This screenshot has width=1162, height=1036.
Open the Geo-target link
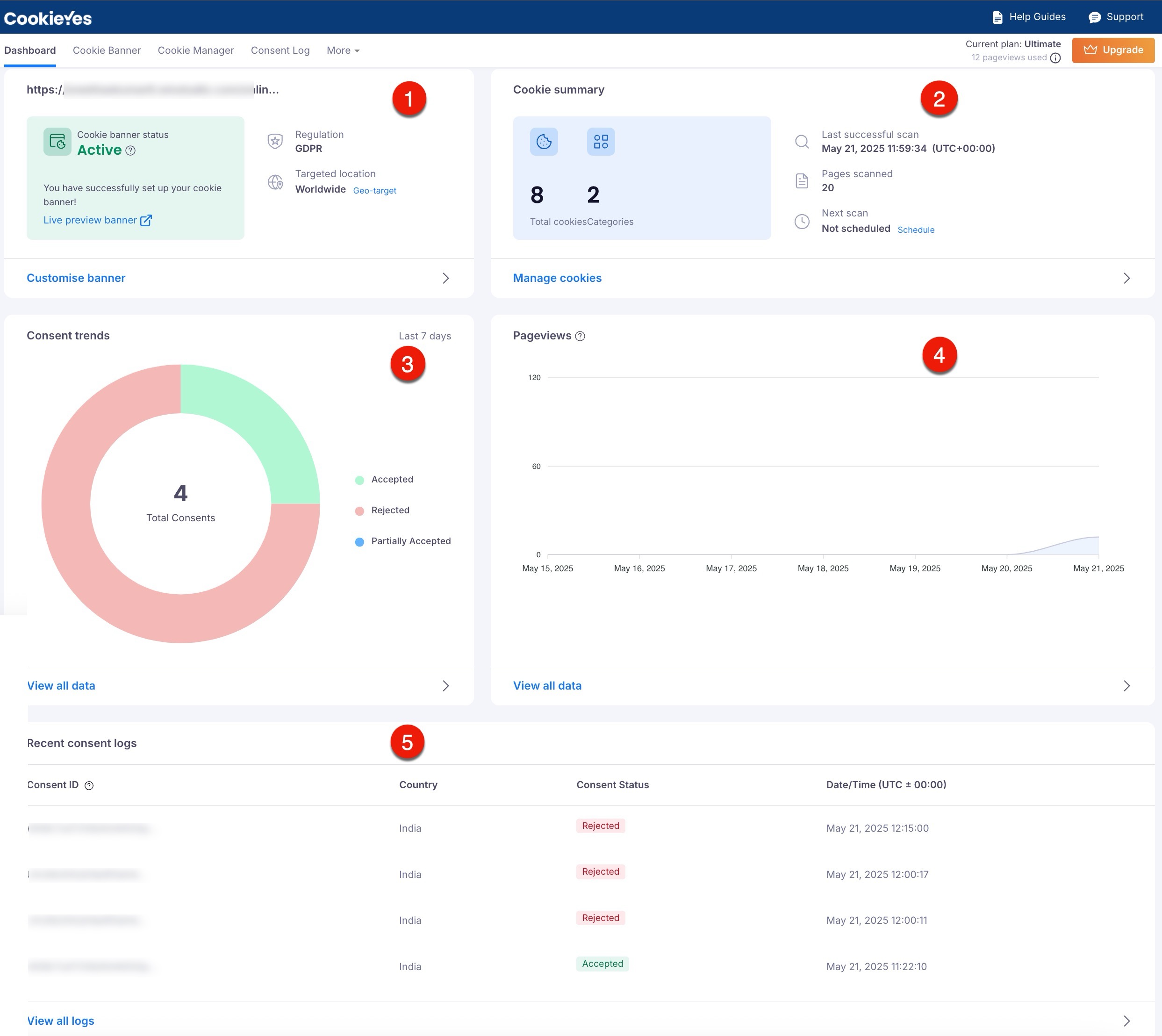click(374, 191)
